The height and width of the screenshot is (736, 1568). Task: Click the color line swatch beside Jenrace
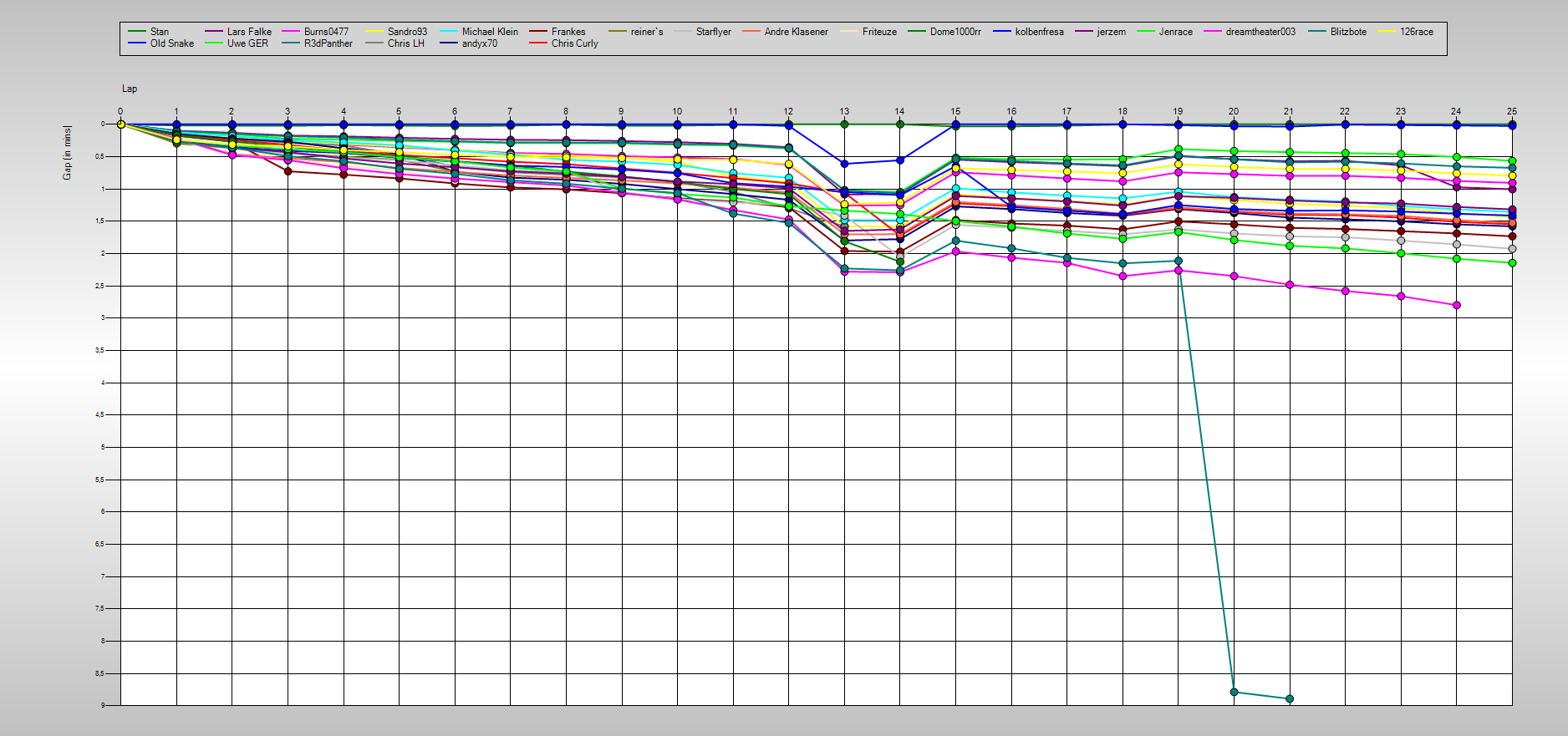(1145, 32)
